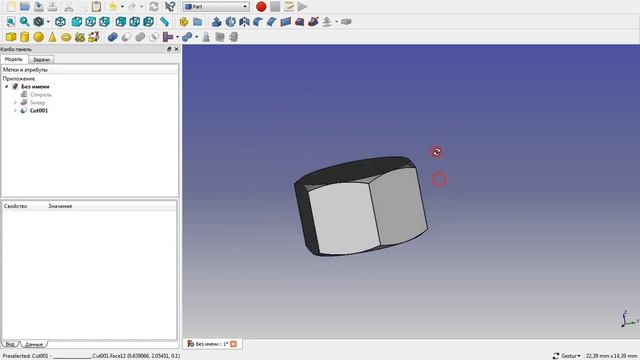Select the 'Без имени : 1*' document tab
This screenshot has height=360, width=640.
click(x=211, y=344)
